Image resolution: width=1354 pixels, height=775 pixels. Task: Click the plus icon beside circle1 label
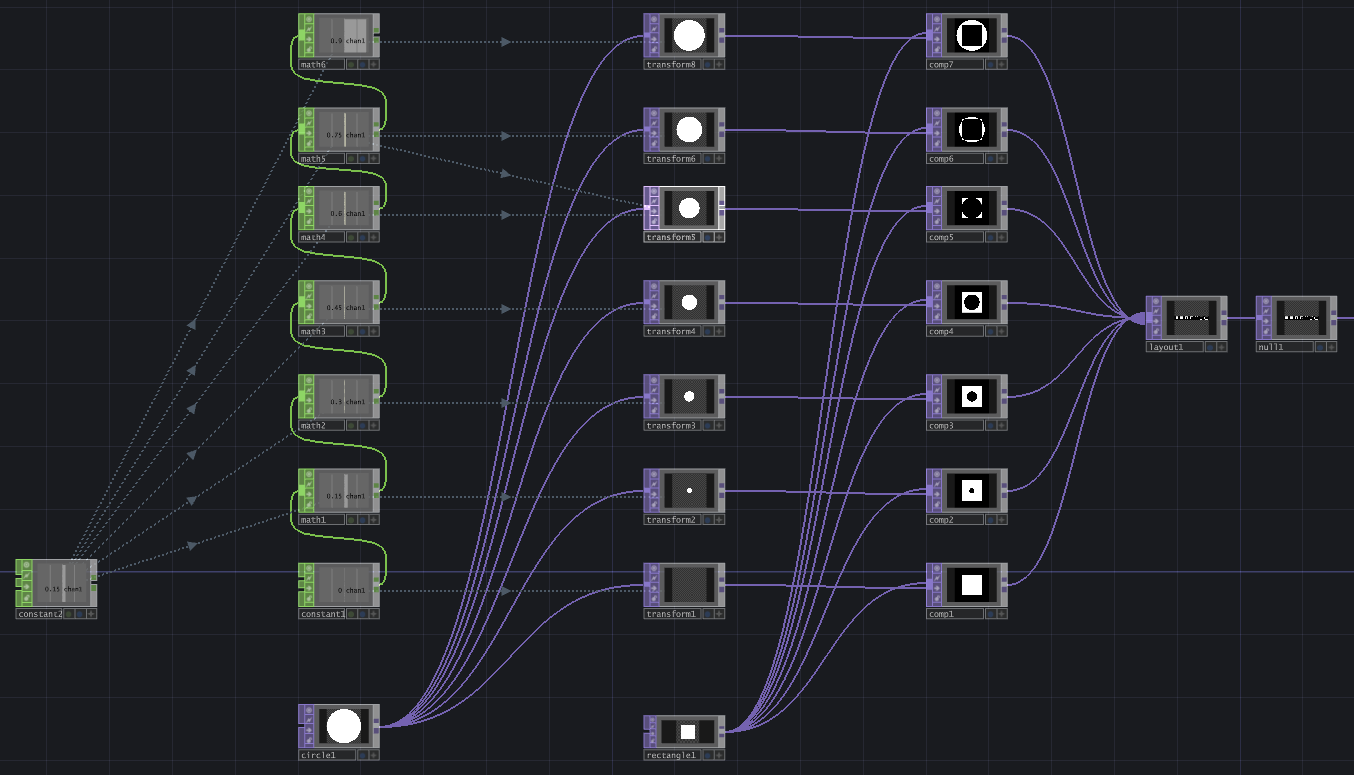click(x=374, y=754)
